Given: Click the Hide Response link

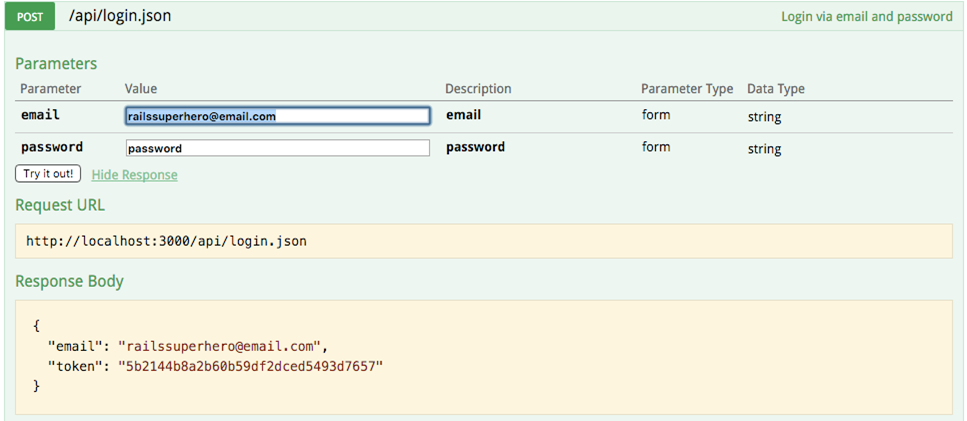Looking at the screenshot, I should pyautogui.click(x=134, y=175).
